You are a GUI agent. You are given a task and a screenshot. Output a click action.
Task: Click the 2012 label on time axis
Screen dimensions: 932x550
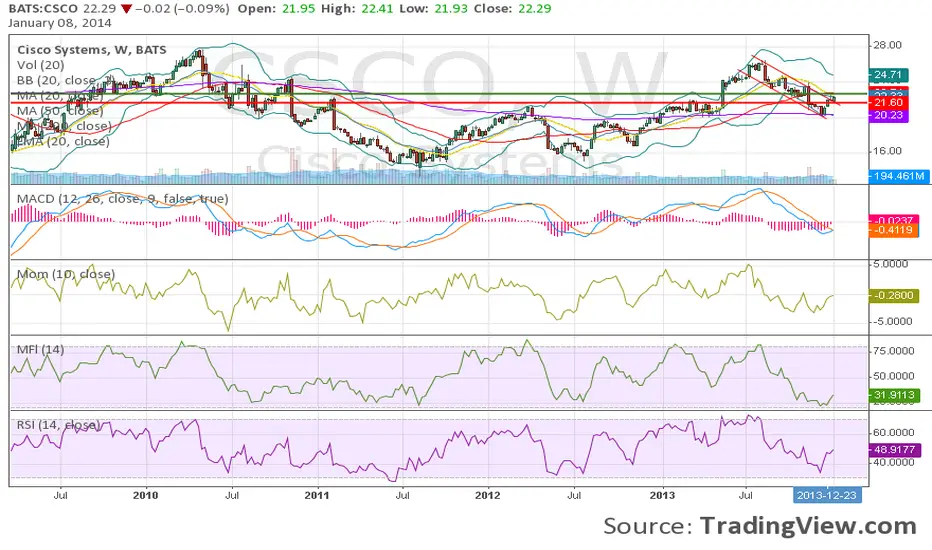(489, 495)
